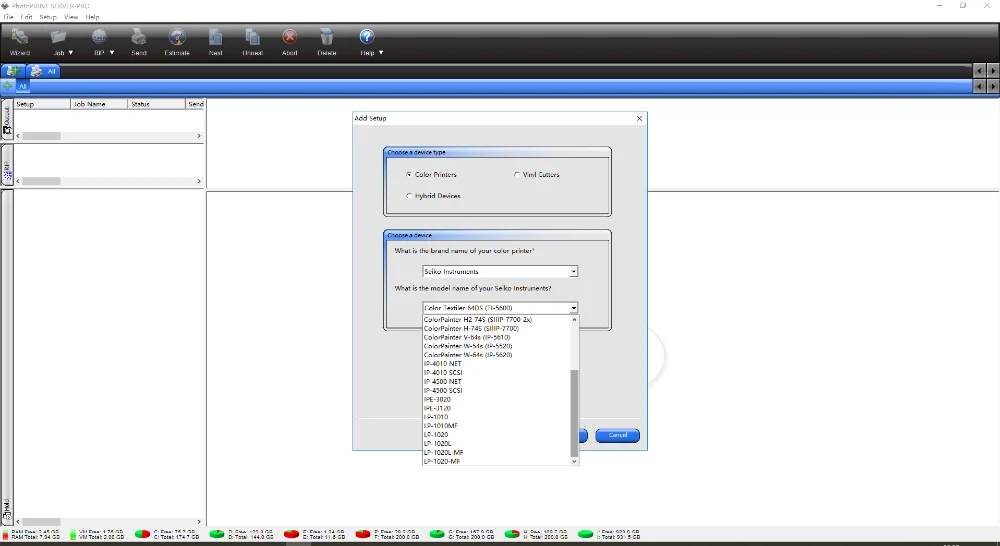The height and width of the screenshot is (546, 1000).
Task: Click the H: drive disk usage icon
Action: tap(511, 534)
